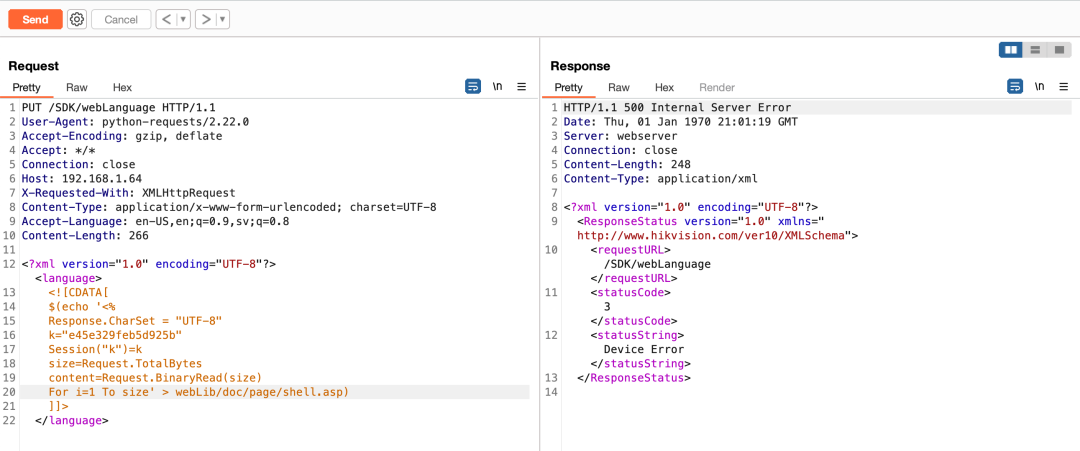
Task: Click the size=Request.TotalBytes line
Action: pyautogui.click(x=125, y=364)
